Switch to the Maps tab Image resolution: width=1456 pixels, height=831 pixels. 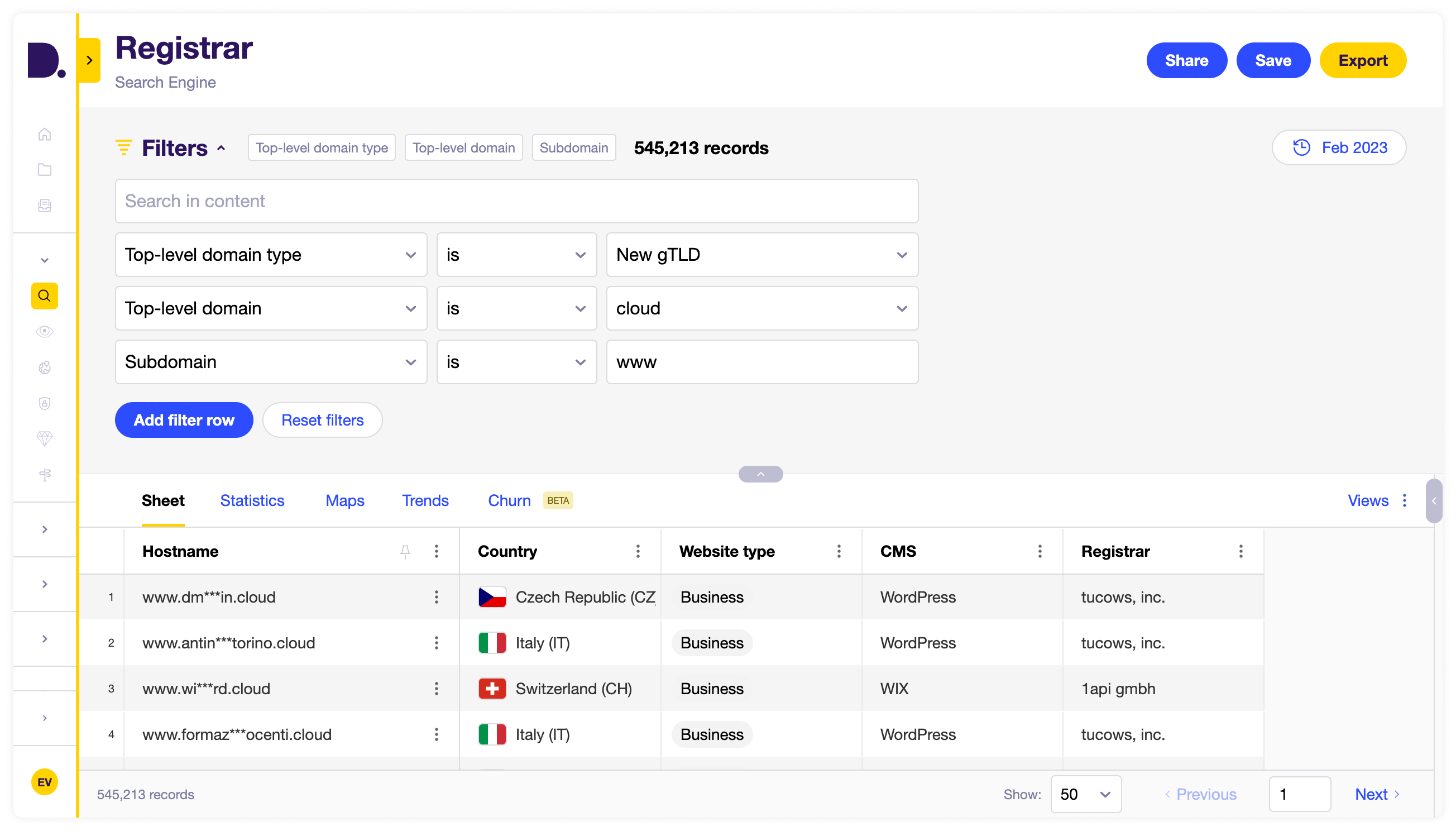tap(345, 500)
